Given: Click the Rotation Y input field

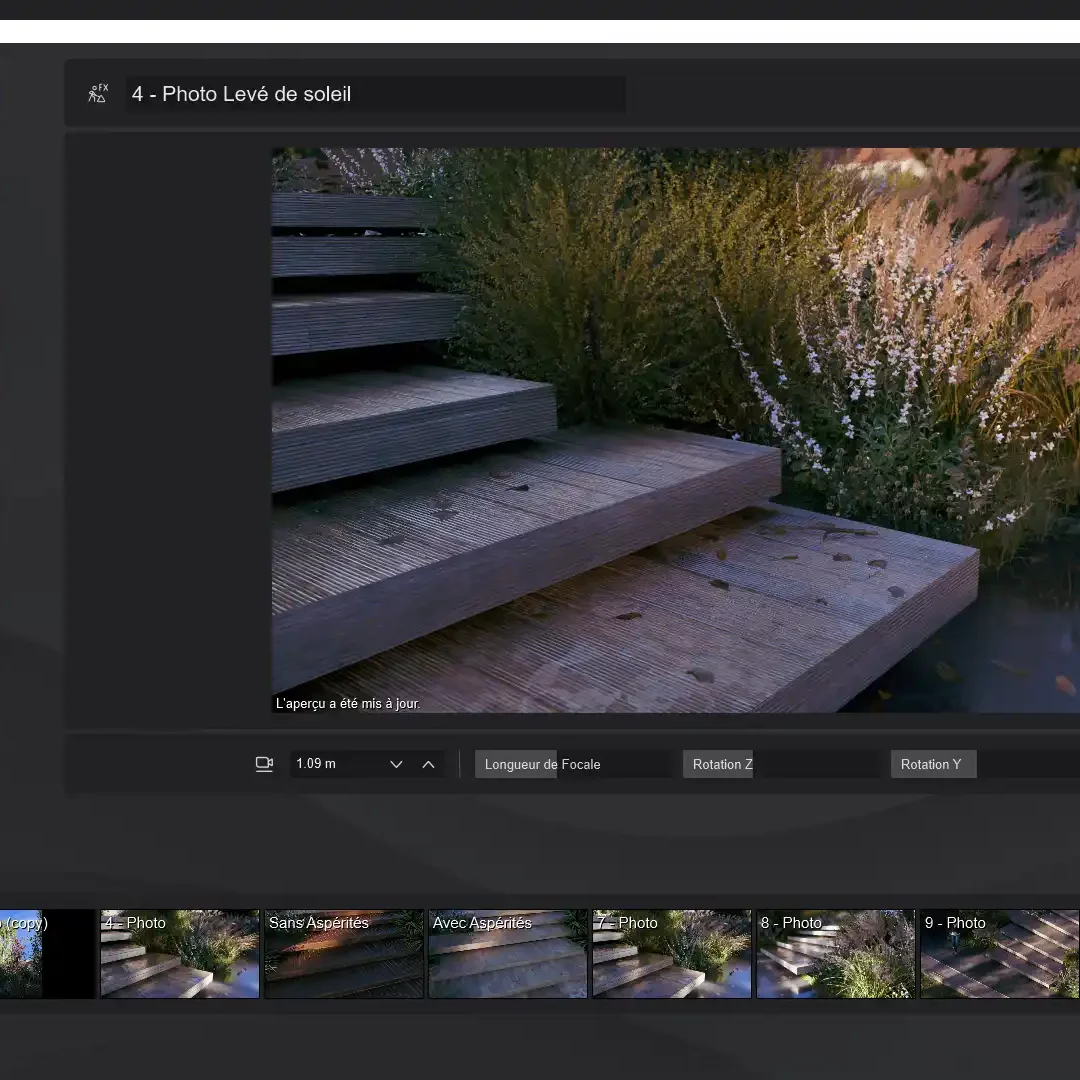Looking at the screenshot, I should click(x=932, y=764).
